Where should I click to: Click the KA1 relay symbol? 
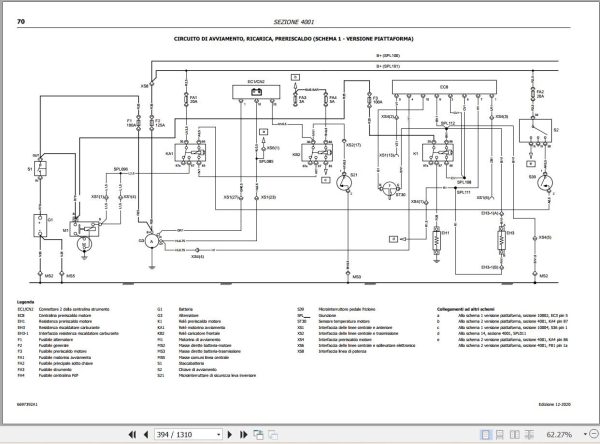pos(190,153)
